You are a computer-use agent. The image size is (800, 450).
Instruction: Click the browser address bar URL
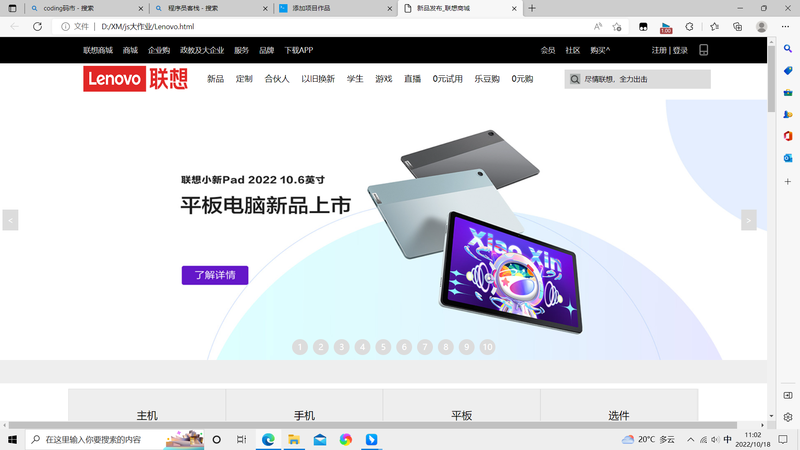[x=147, y=27]
